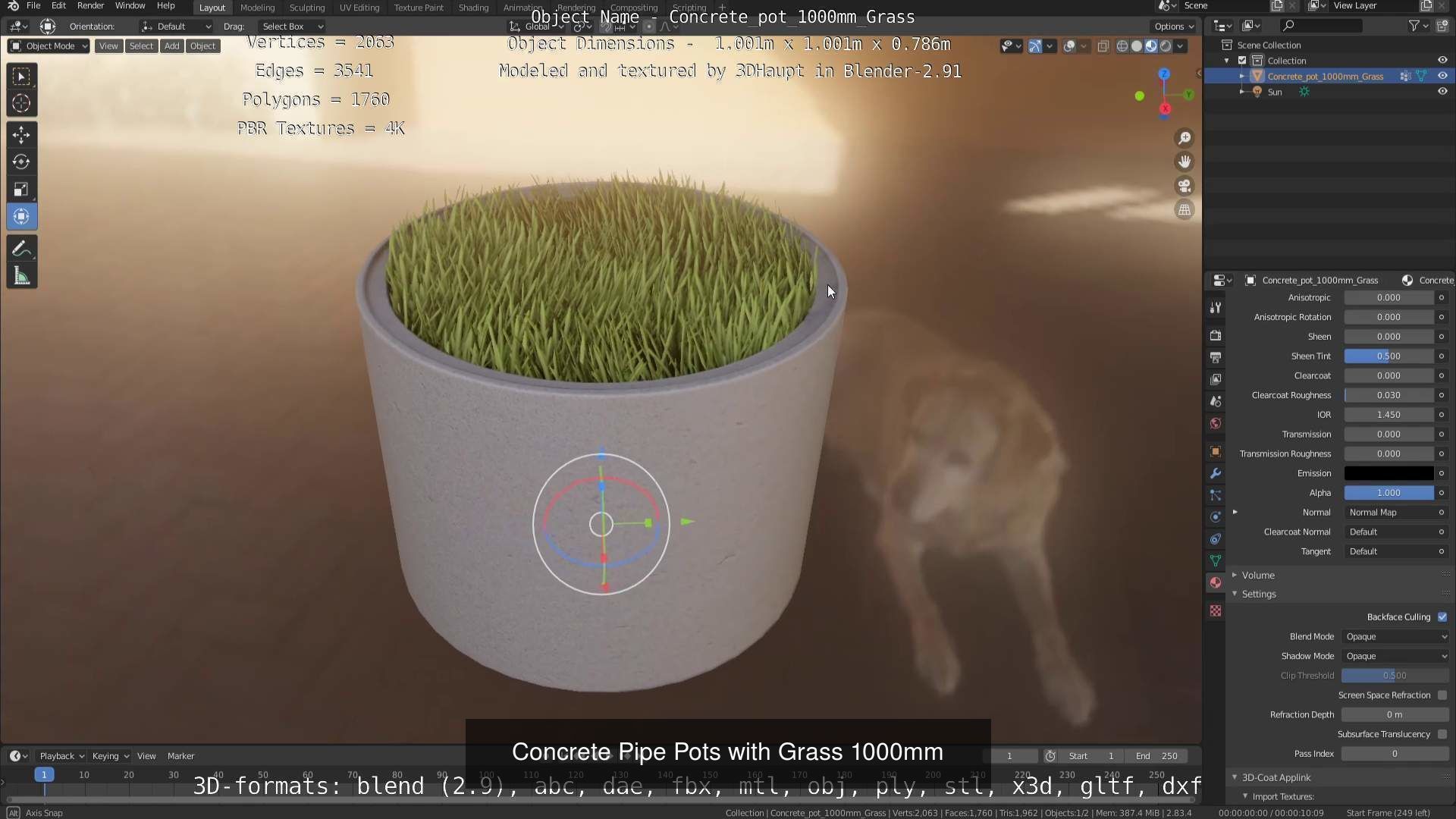Switch to rendered viewport shading

[x=1166, y=46]
